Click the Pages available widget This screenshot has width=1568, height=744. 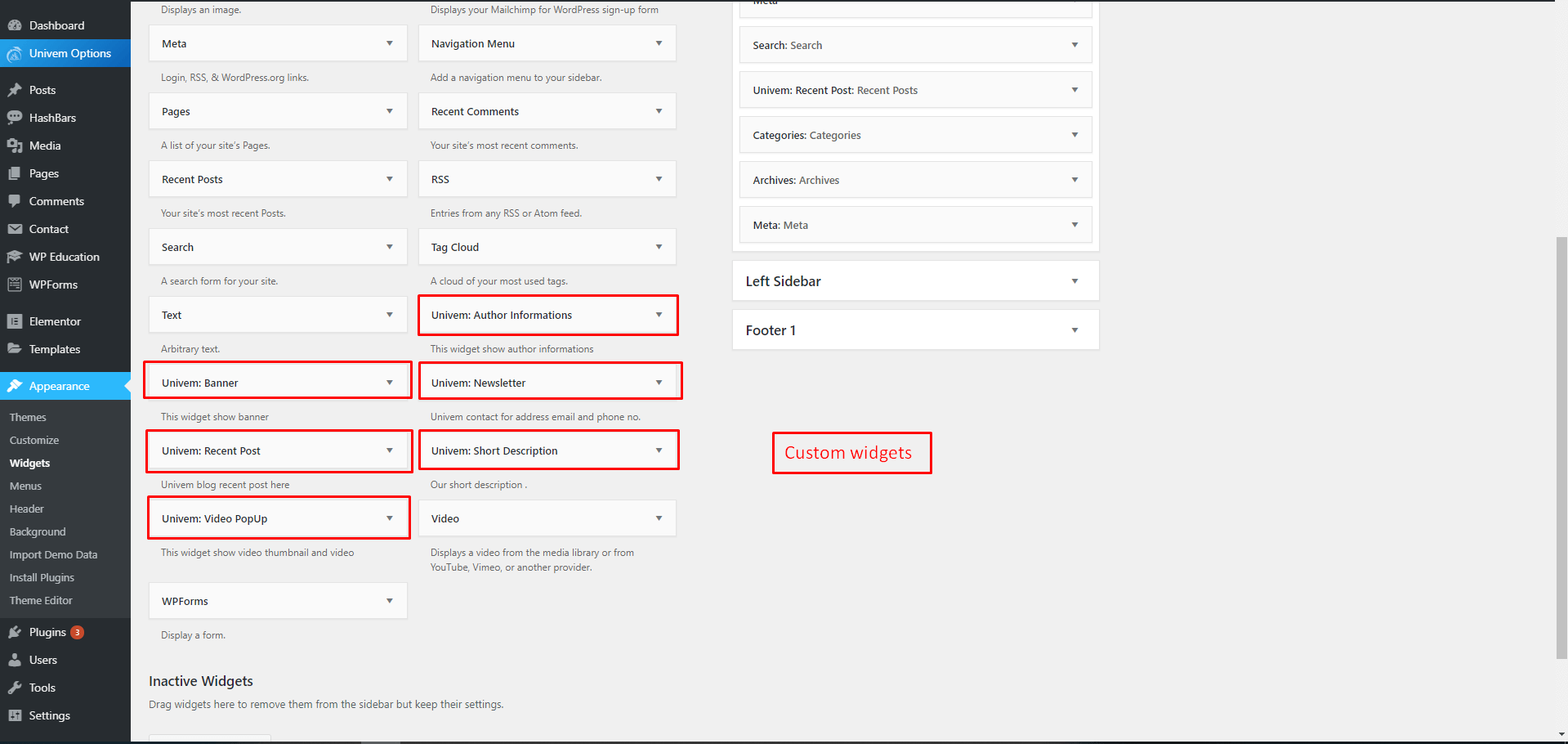click(x=278, y=111)
